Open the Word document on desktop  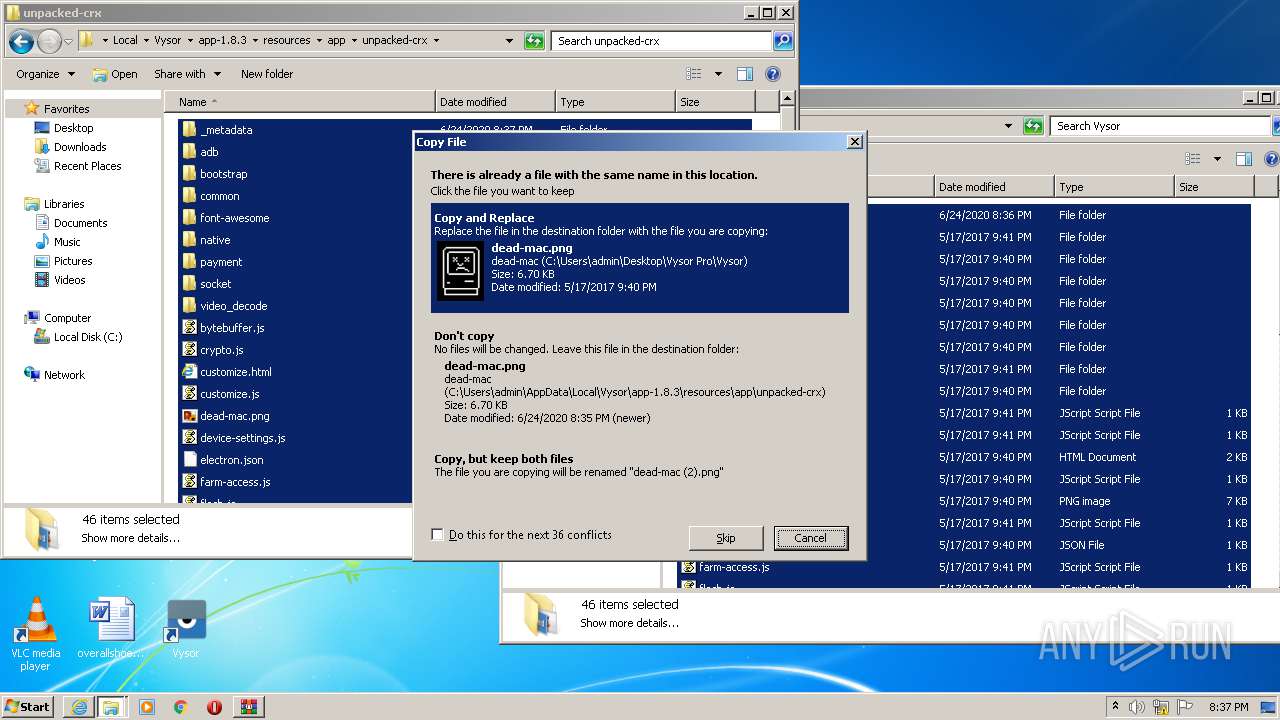(110, 629)
